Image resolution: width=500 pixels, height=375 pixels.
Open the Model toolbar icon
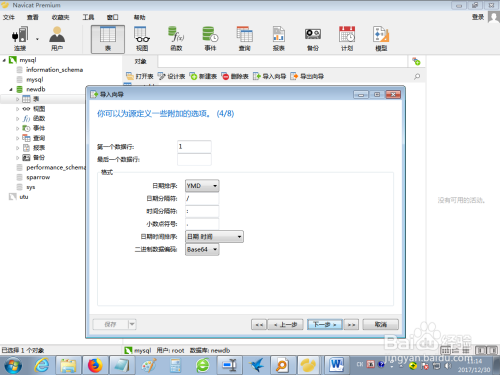(x=381, y=39)
